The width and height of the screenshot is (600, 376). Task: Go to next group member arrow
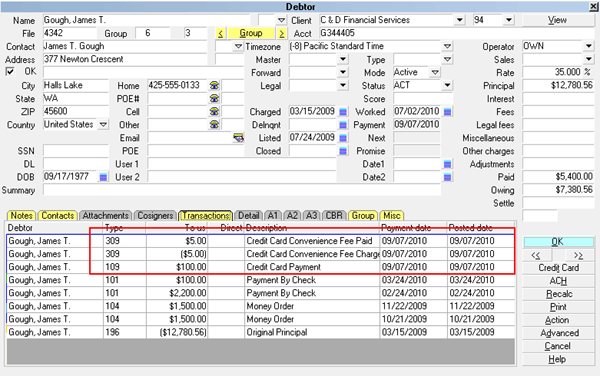click(281, 33)
